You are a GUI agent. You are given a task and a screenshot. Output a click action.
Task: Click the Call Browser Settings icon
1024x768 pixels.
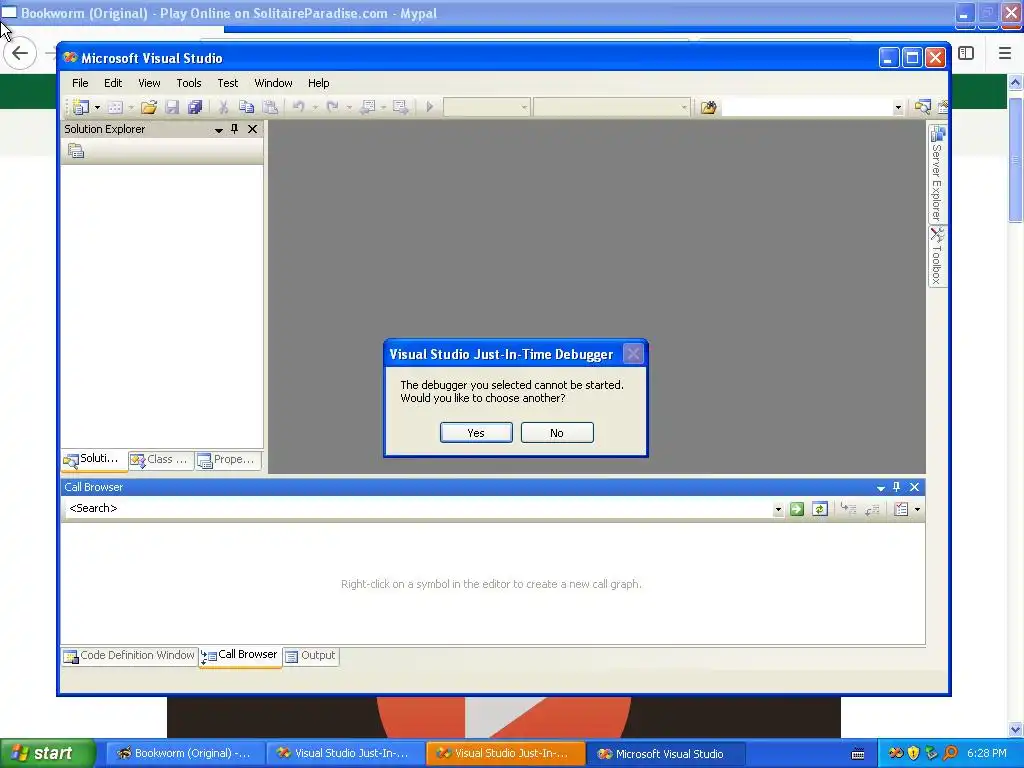click(x=901, y=509)
